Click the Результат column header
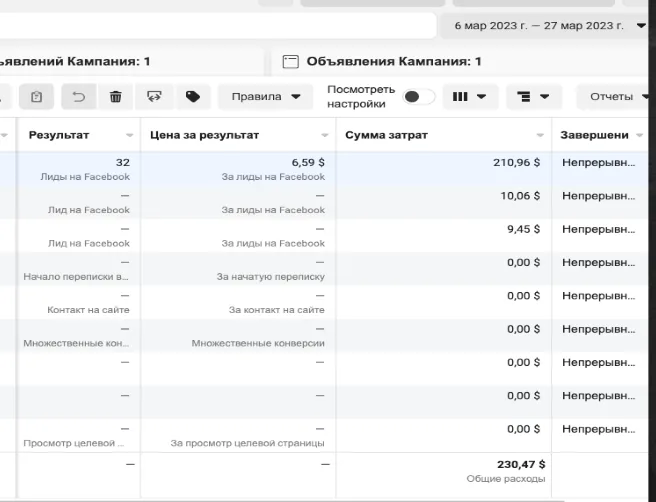 click(x=59, y=135)
